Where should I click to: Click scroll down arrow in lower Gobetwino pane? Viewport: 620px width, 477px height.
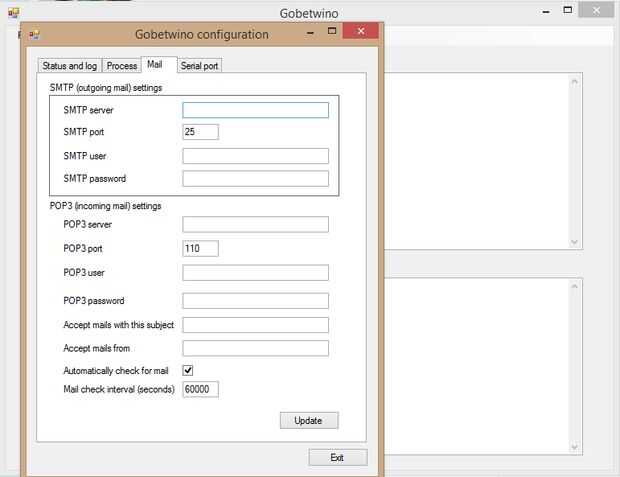[575, 447]
